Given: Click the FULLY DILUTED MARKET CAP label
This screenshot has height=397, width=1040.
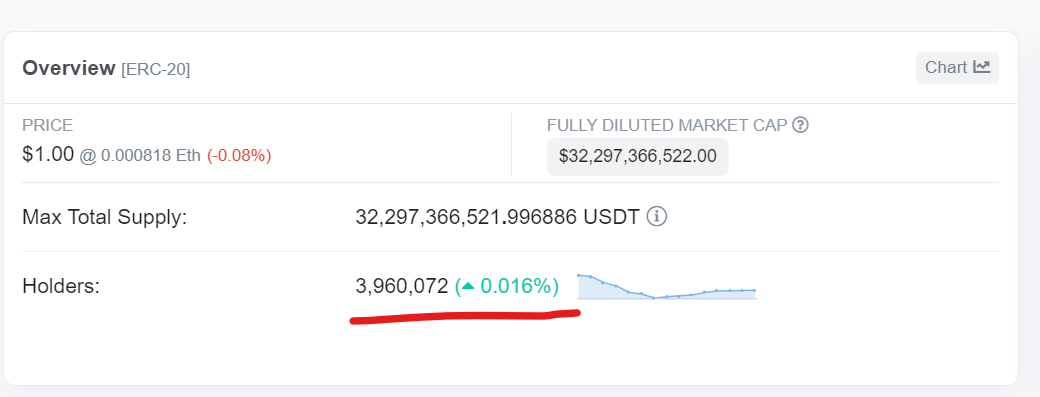Looking at the screenshot, I should 667,125.
